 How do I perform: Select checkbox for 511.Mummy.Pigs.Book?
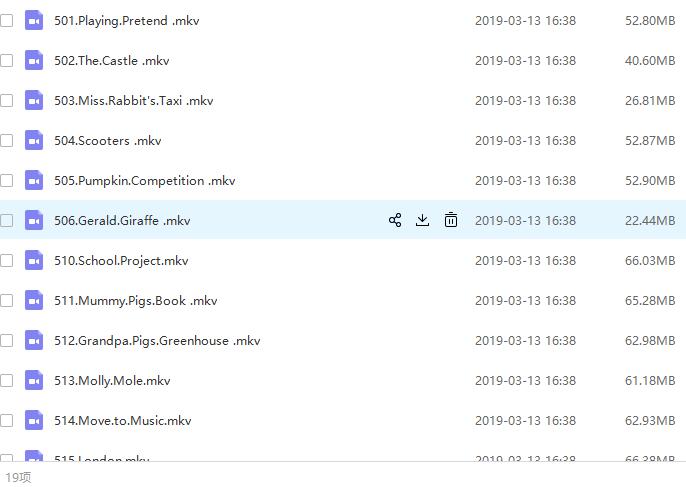pyautogui.click(x=6, y=301)
